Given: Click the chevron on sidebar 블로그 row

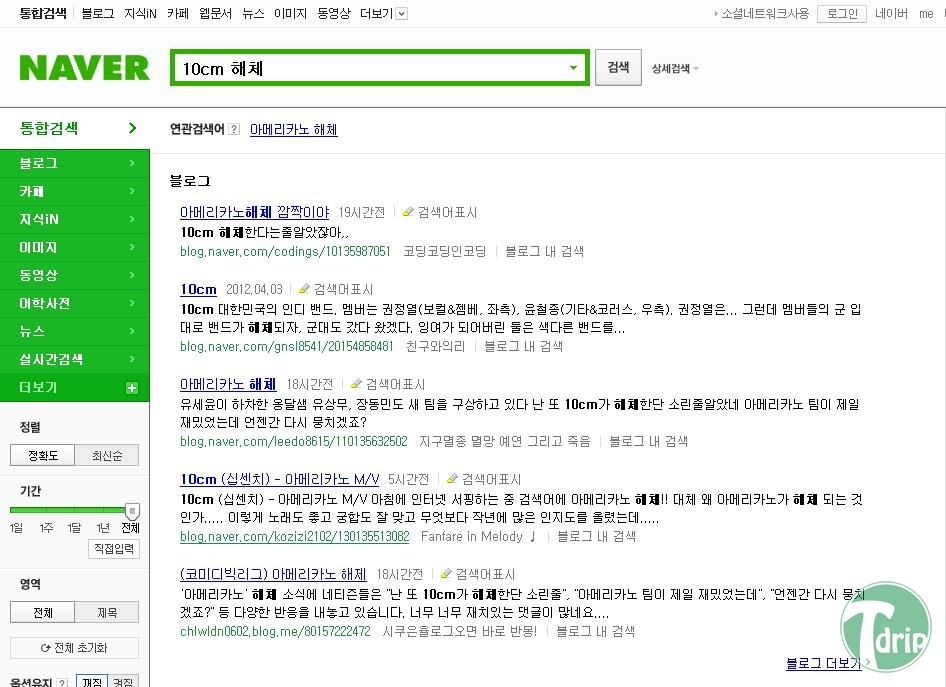Looking at the screenshot, I should coord(132,163).
